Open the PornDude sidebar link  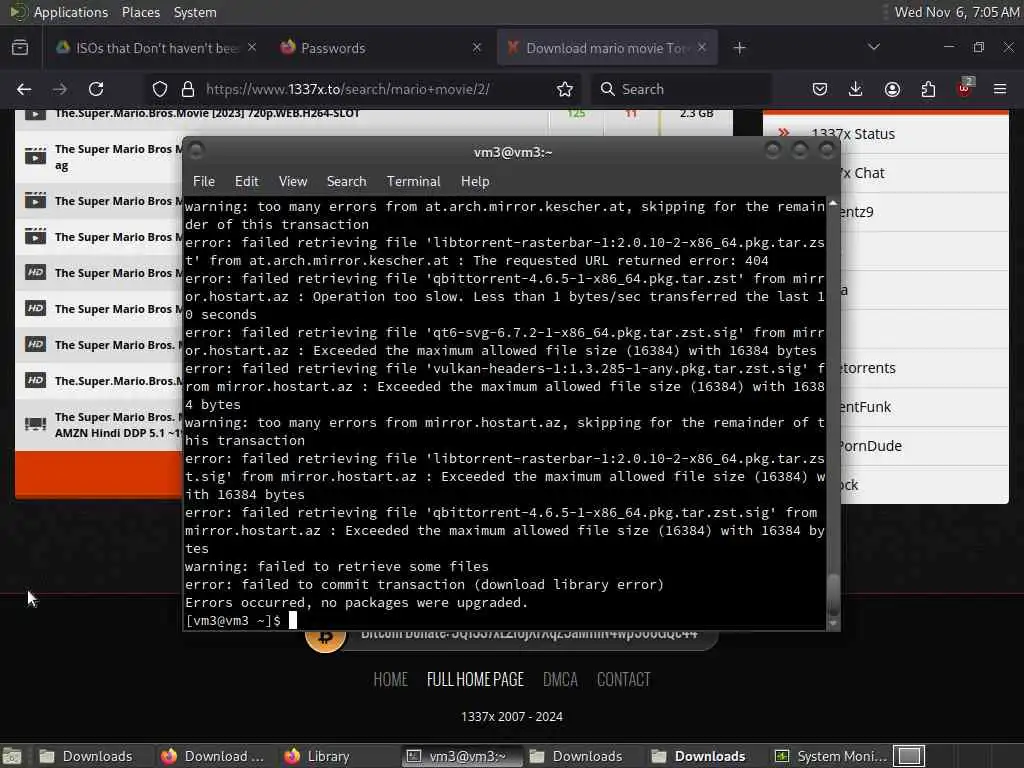(871, 446)
